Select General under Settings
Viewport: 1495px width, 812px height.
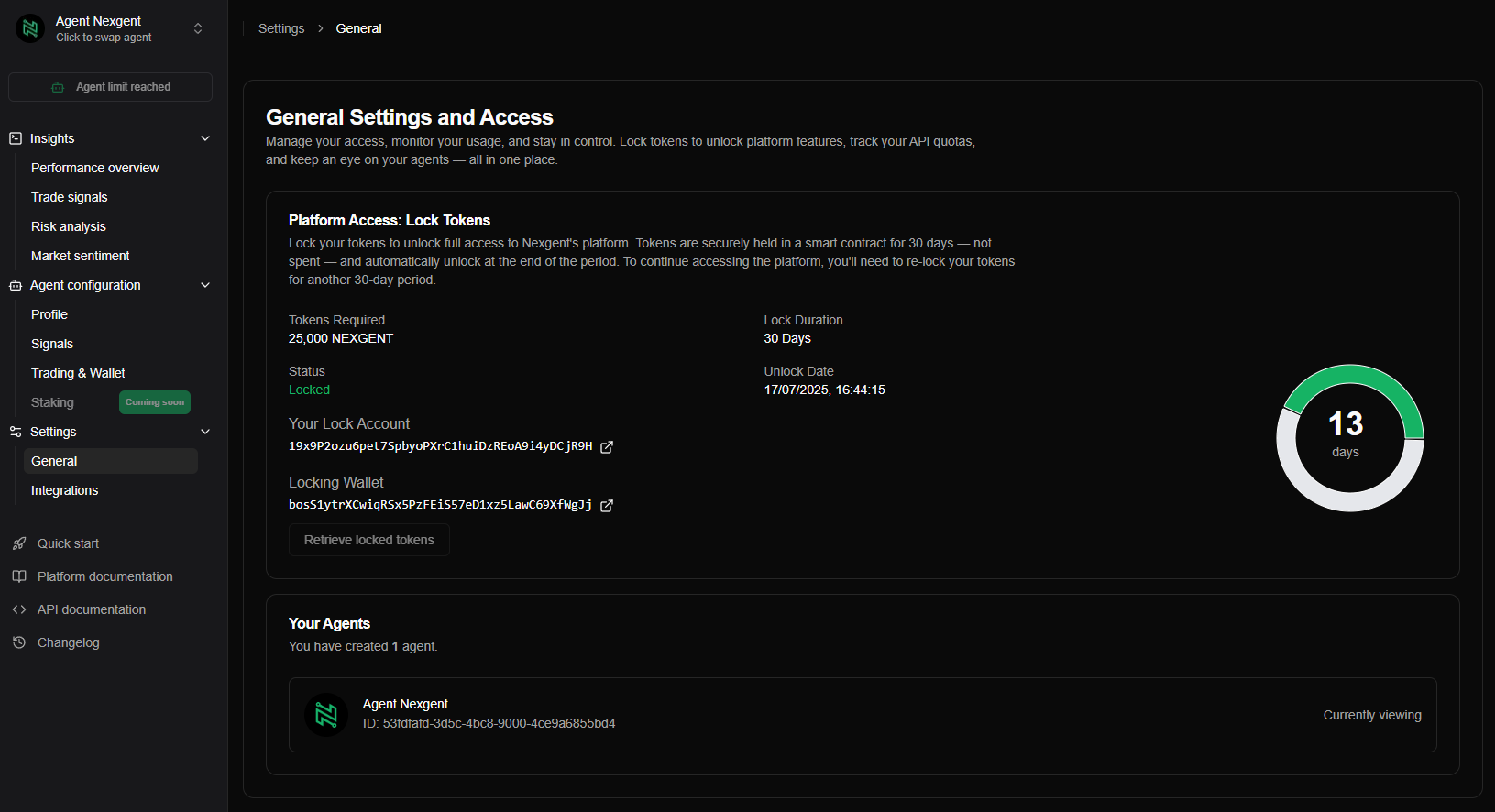[x=111, y=461]
